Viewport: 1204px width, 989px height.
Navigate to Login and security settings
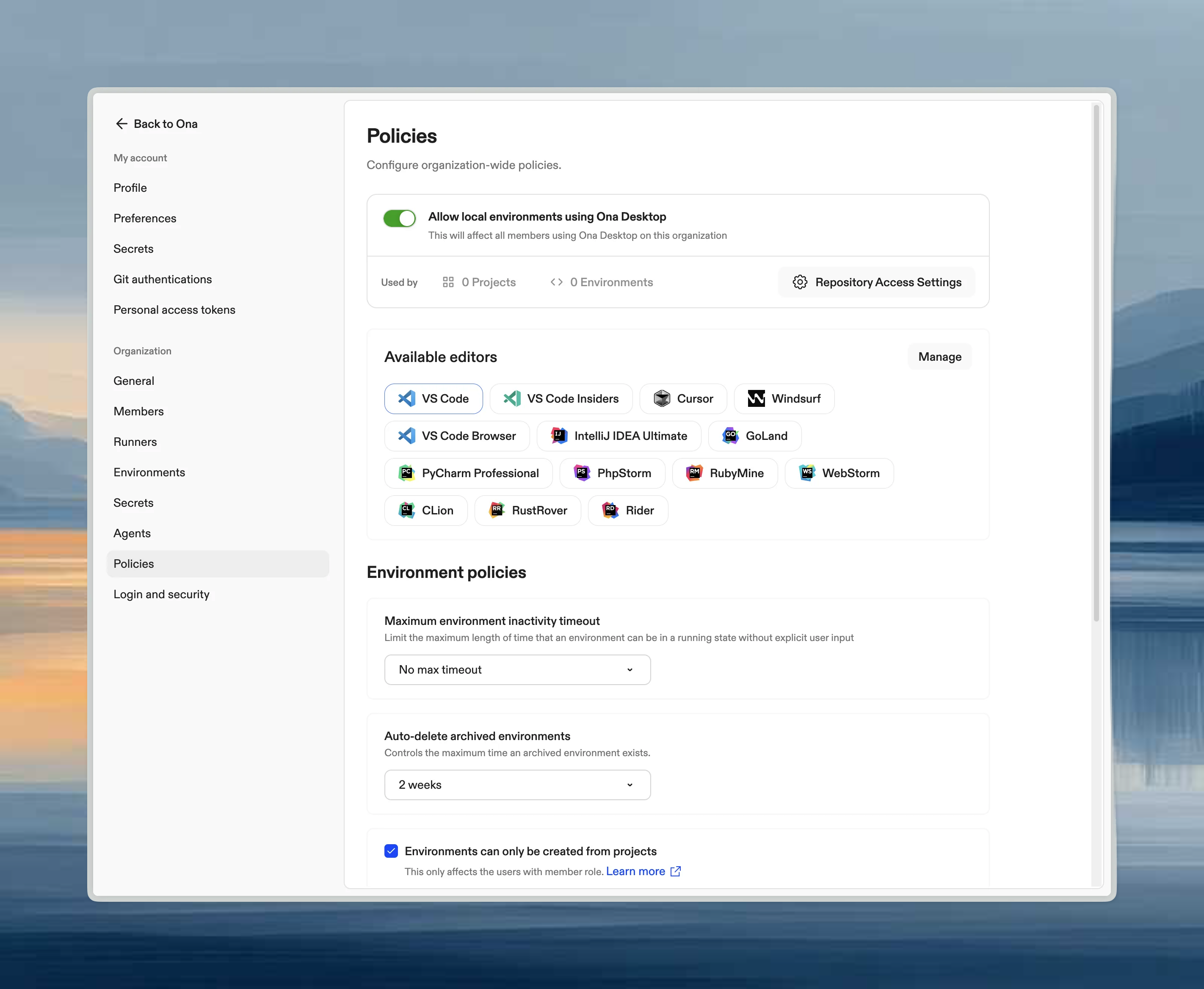pos(161,594)
